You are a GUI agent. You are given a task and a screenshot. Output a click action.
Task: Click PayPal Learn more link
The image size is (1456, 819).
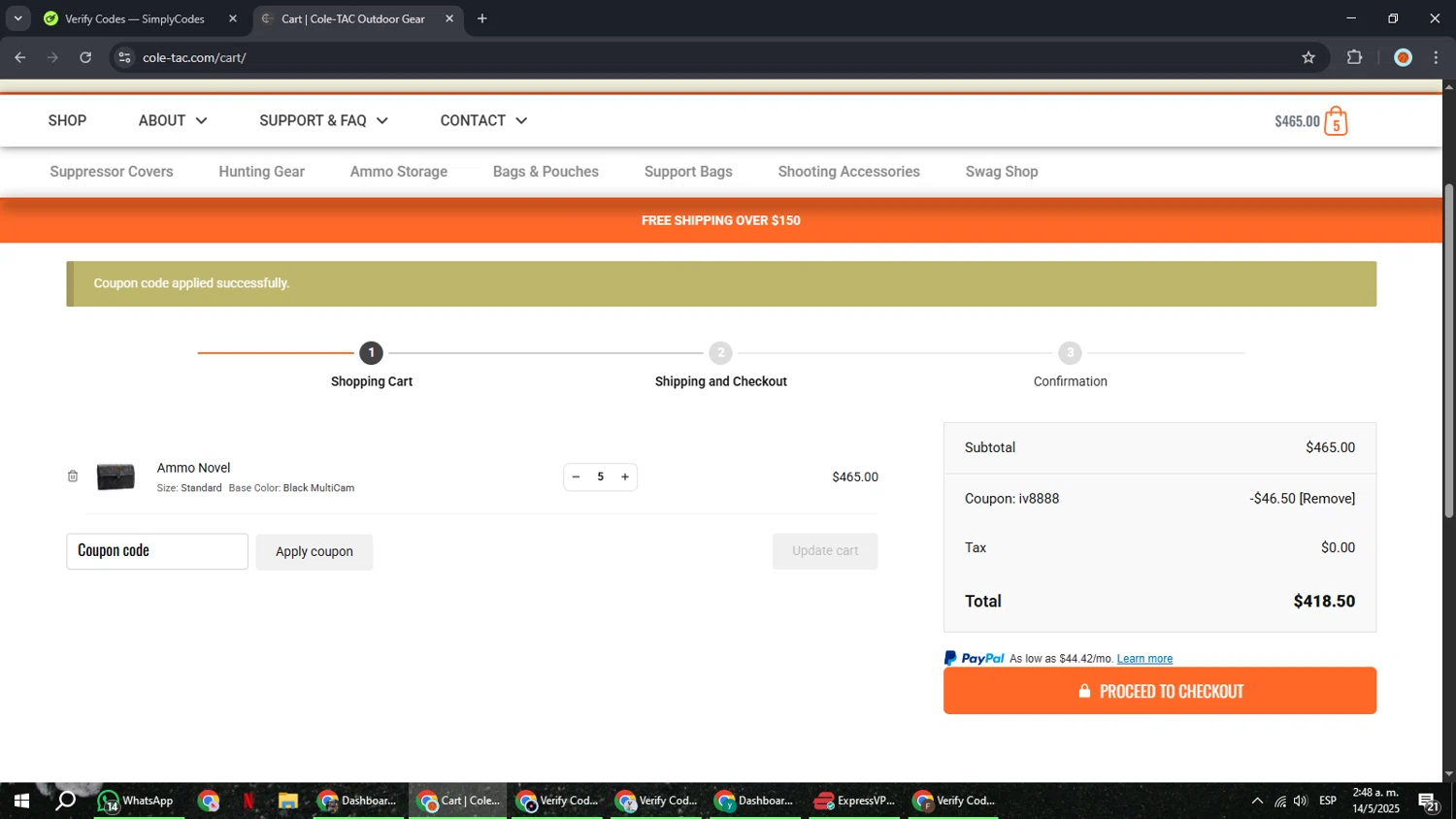[x=1144, y=659]
